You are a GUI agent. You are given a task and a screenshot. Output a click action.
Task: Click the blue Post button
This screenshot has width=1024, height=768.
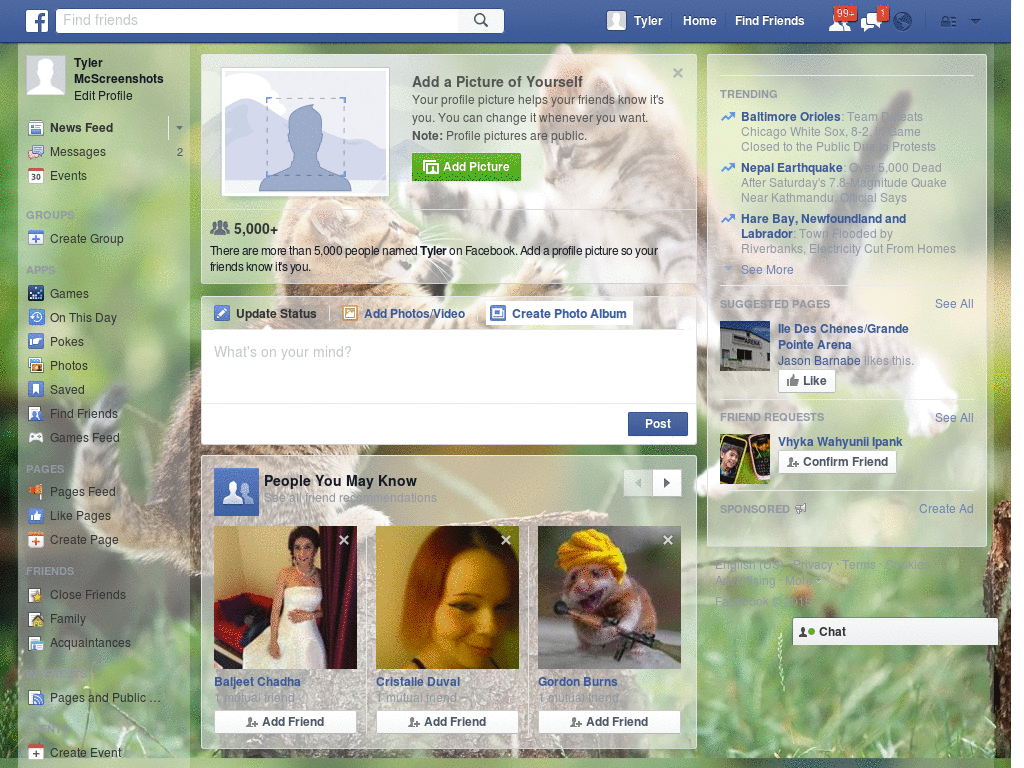[x=658, y=424]
